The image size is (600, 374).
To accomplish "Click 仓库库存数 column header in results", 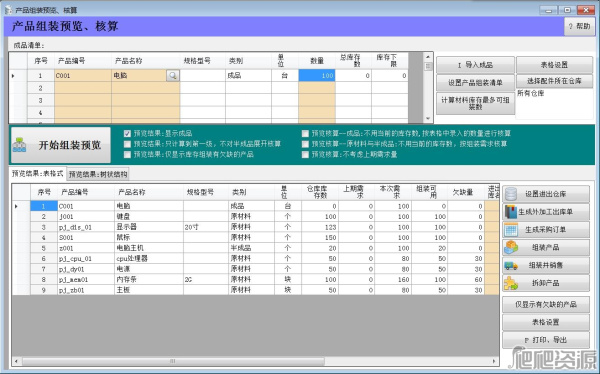I will click(x=320, y=192).
